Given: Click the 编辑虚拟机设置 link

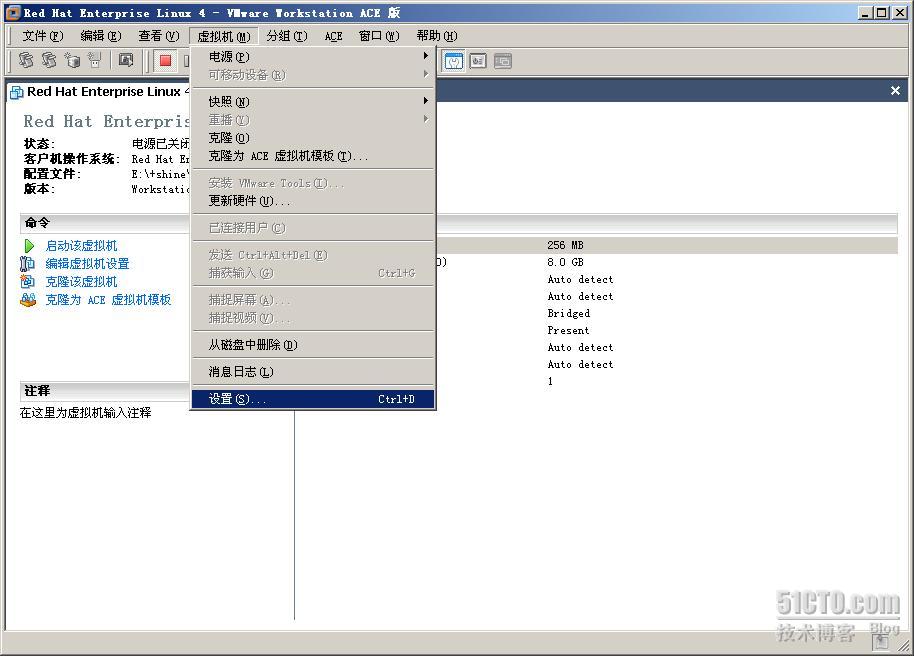Looking at the screenshot, I should tap(87, 264).
